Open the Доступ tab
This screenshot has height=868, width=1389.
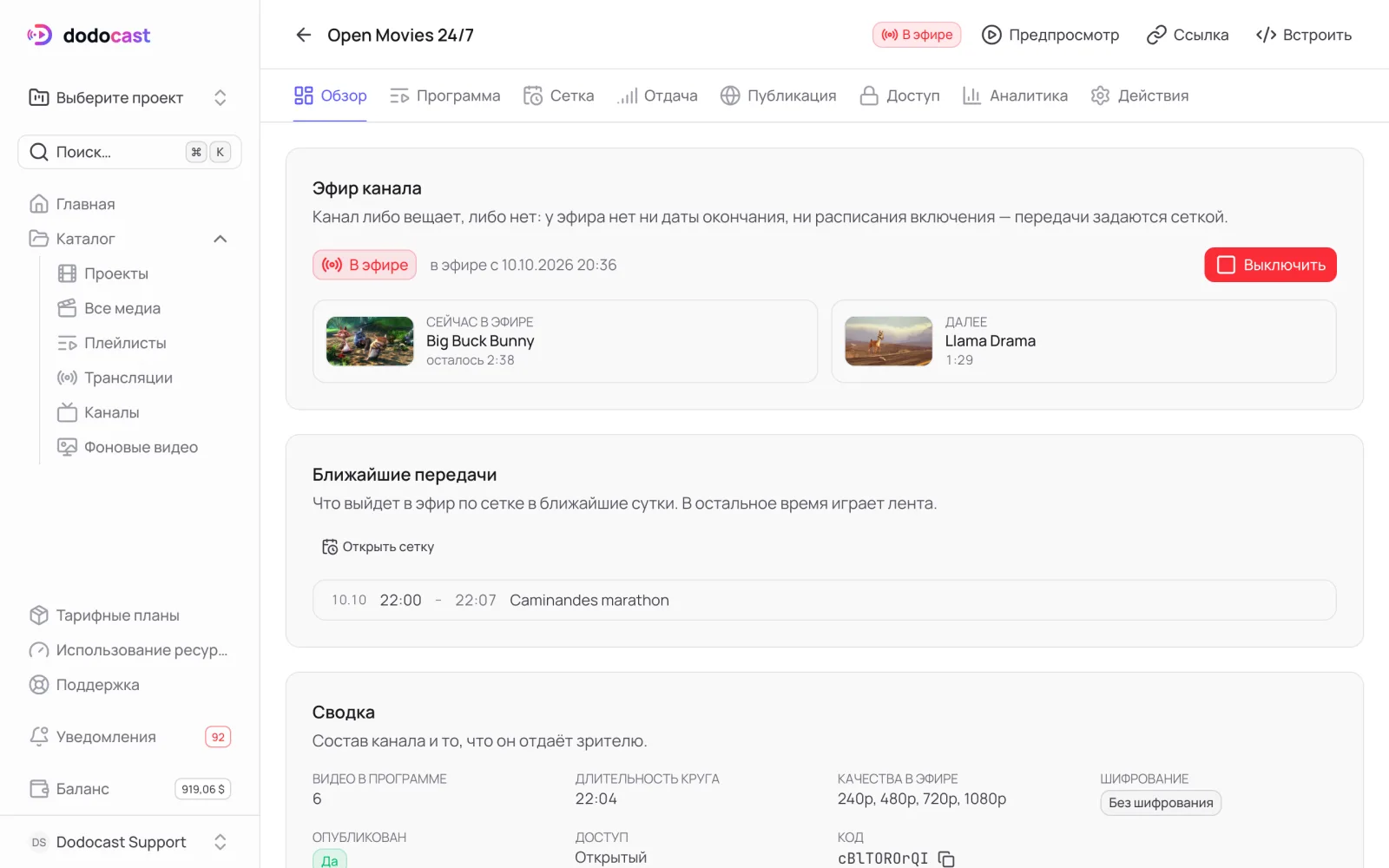pos(899,95)
